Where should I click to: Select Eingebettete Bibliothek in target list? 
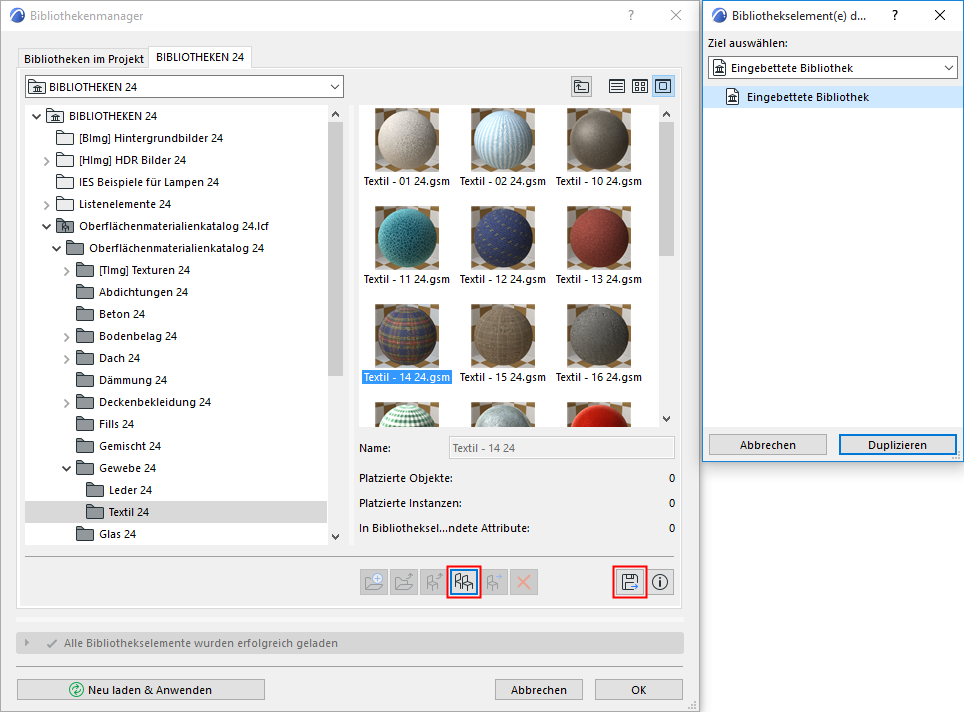click(833, 97)
